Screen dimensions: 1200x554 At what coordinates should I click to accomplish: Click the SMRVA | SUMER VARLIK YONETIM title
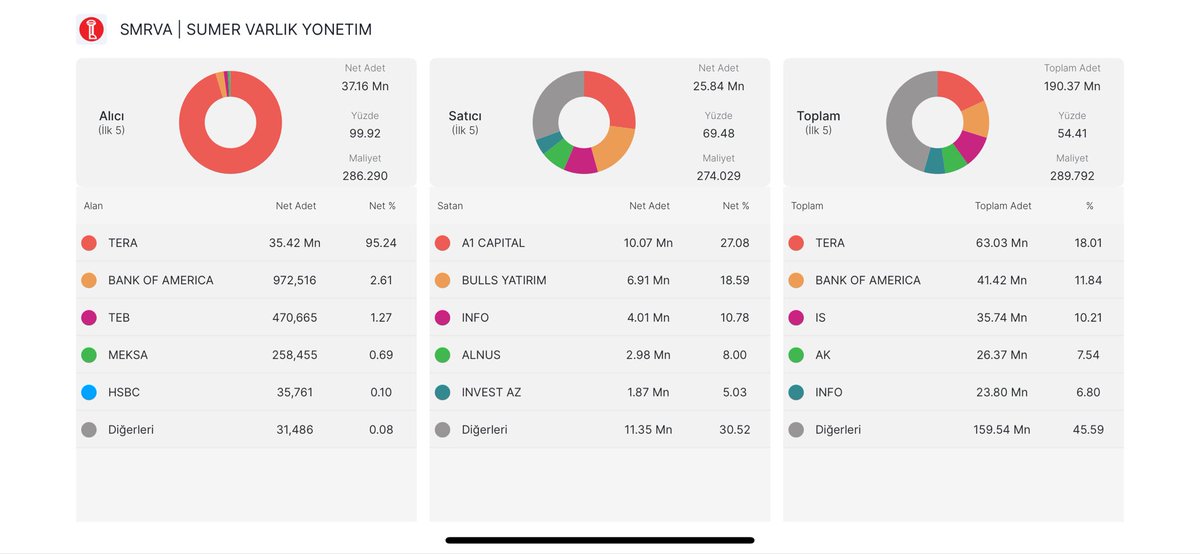pos(245,30)
